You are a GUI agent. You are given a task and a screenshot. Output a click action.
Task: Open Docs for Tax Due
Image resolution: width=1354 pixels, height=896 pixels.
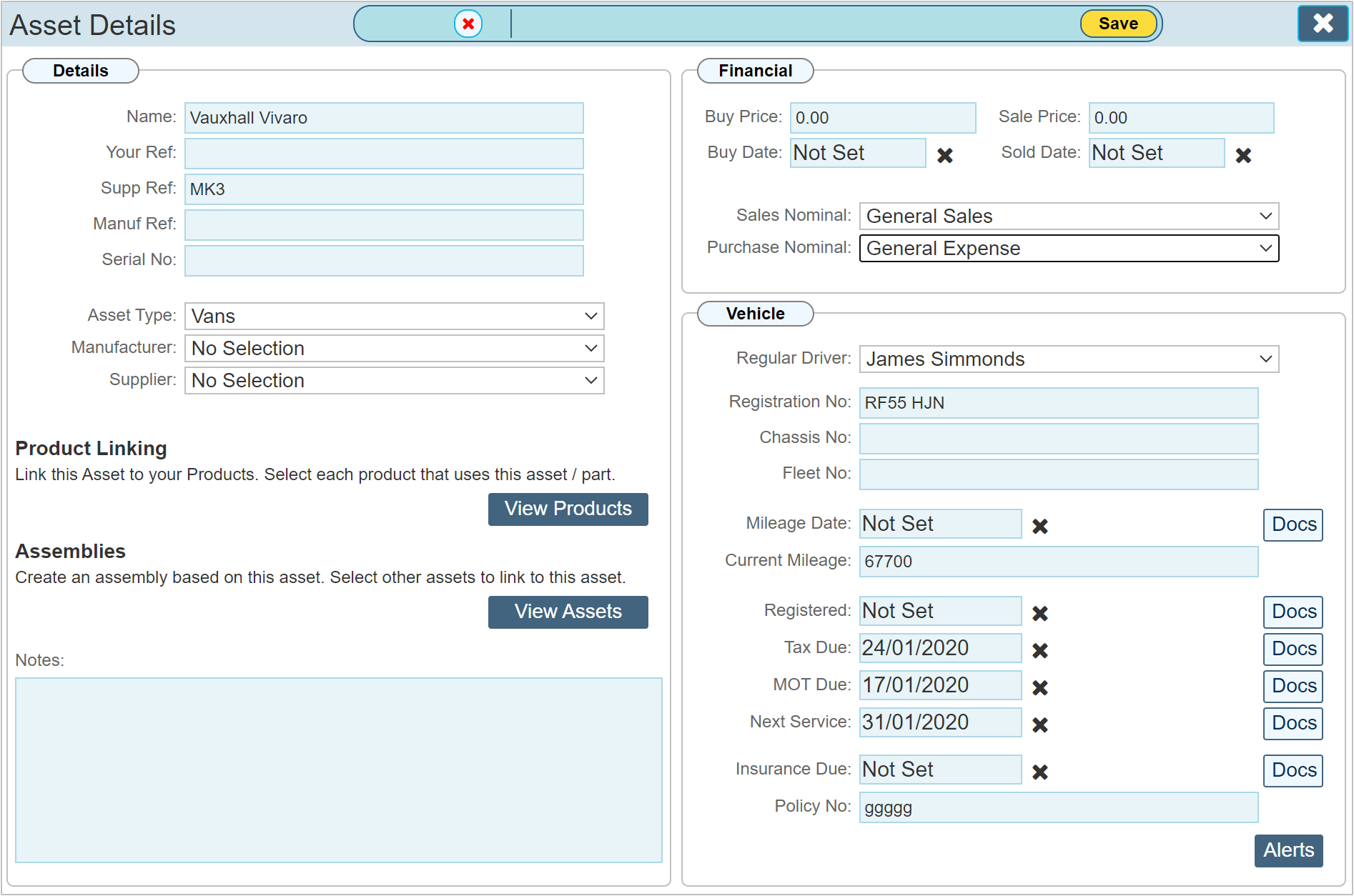point(1293,649)
